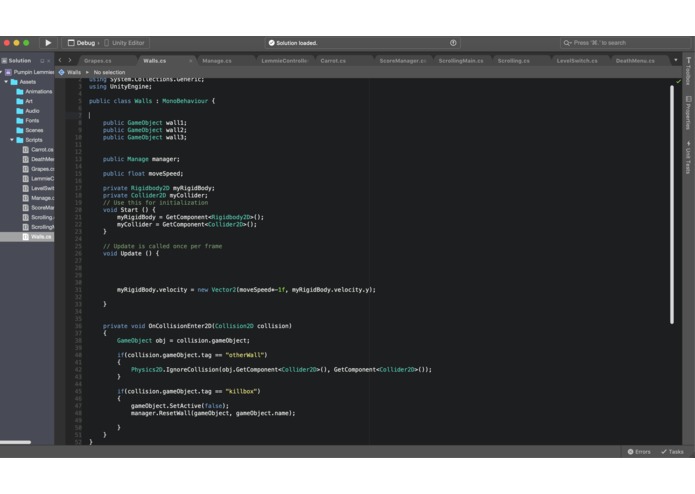Click the circular update icon in the status bar
Image resolution: width=695 pixels, height=494 pixels.
pos(453,43)
